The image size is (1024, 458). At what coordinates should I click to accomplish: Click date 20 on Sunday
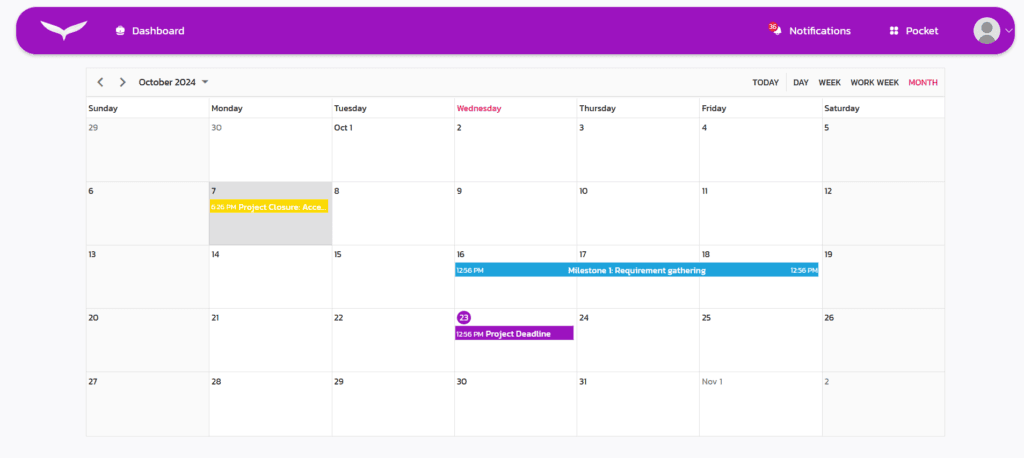tap(93, 318)
